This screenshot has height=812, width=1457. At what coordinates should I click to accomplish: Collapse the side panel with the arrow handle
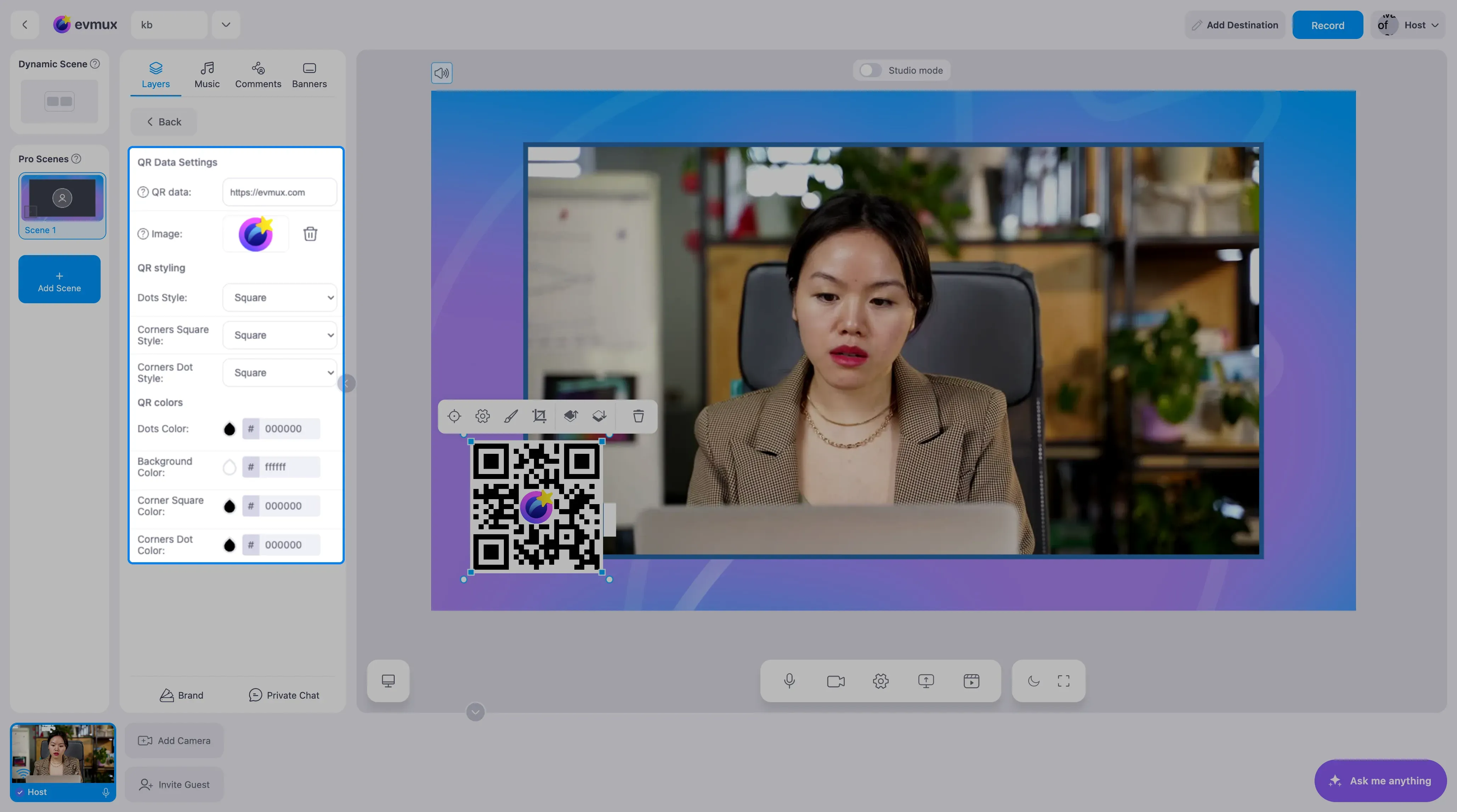click(347, 383)
